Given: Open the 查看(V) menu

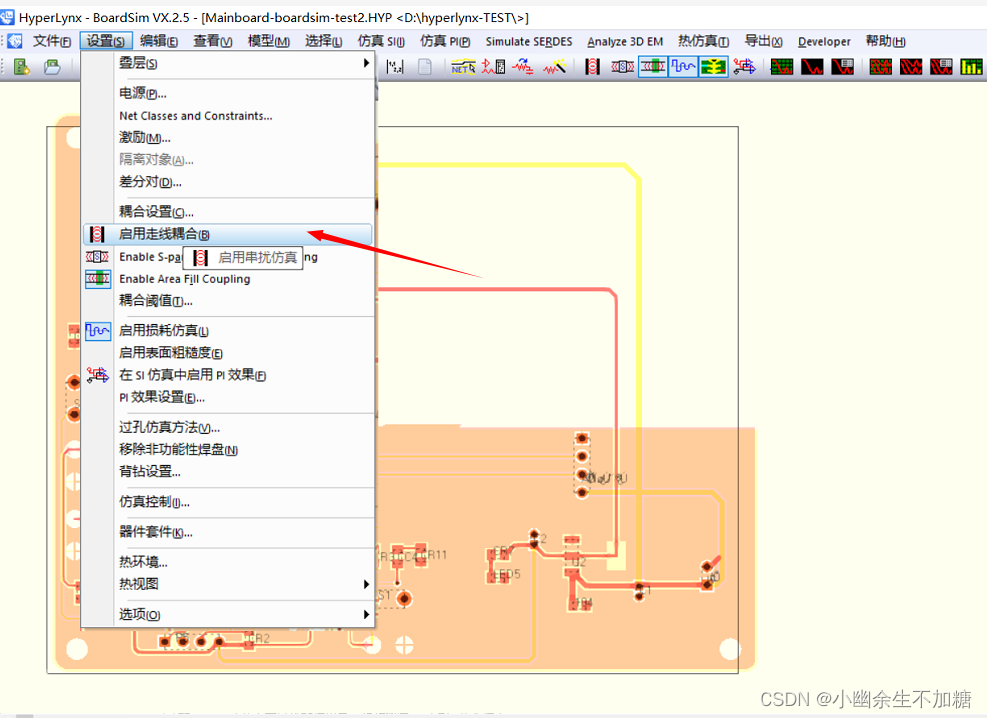Looking at the screenshot, I should point(212,42).
